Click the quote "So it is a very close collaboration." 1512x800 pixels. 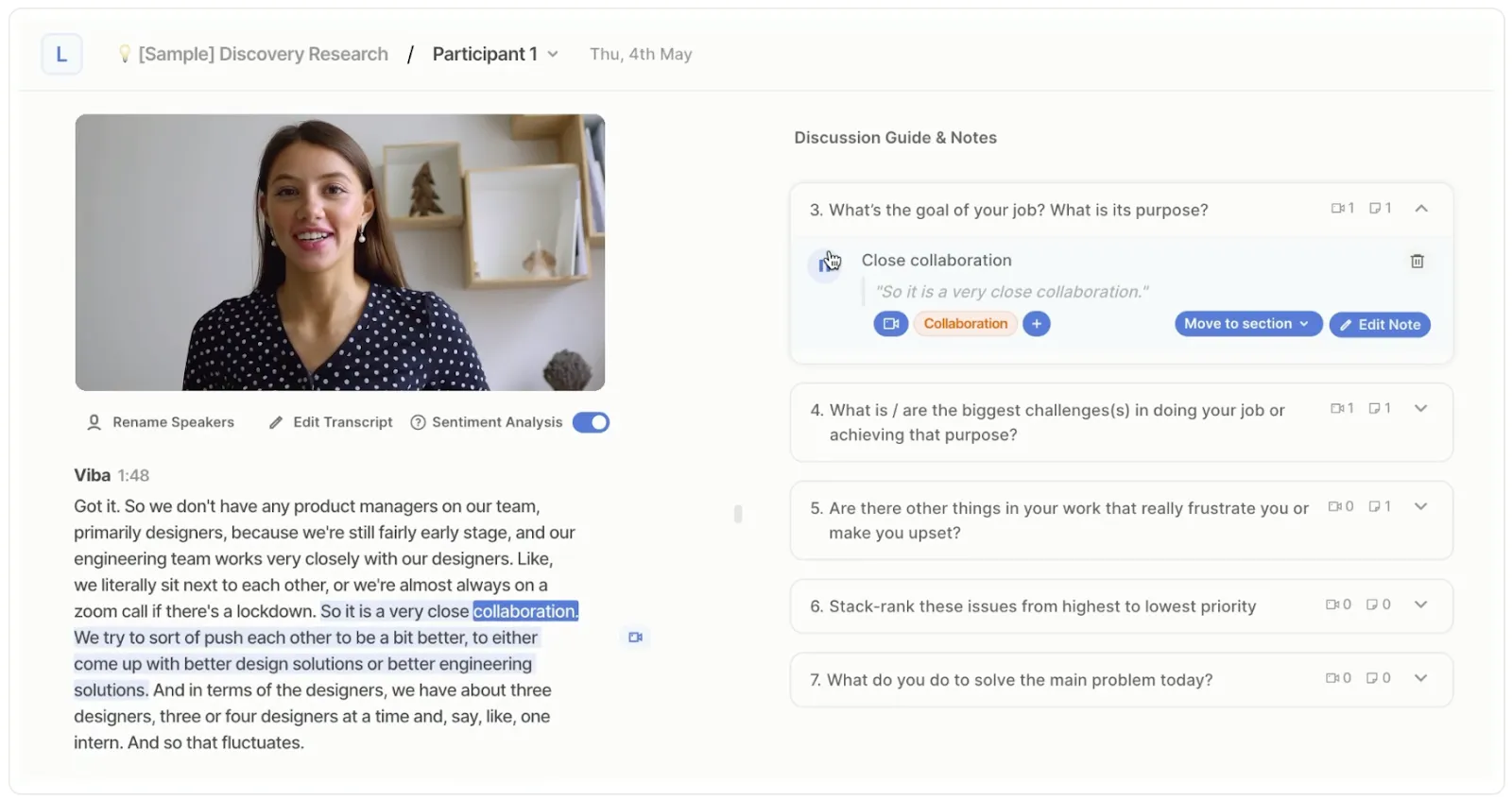coord(1011,292)
